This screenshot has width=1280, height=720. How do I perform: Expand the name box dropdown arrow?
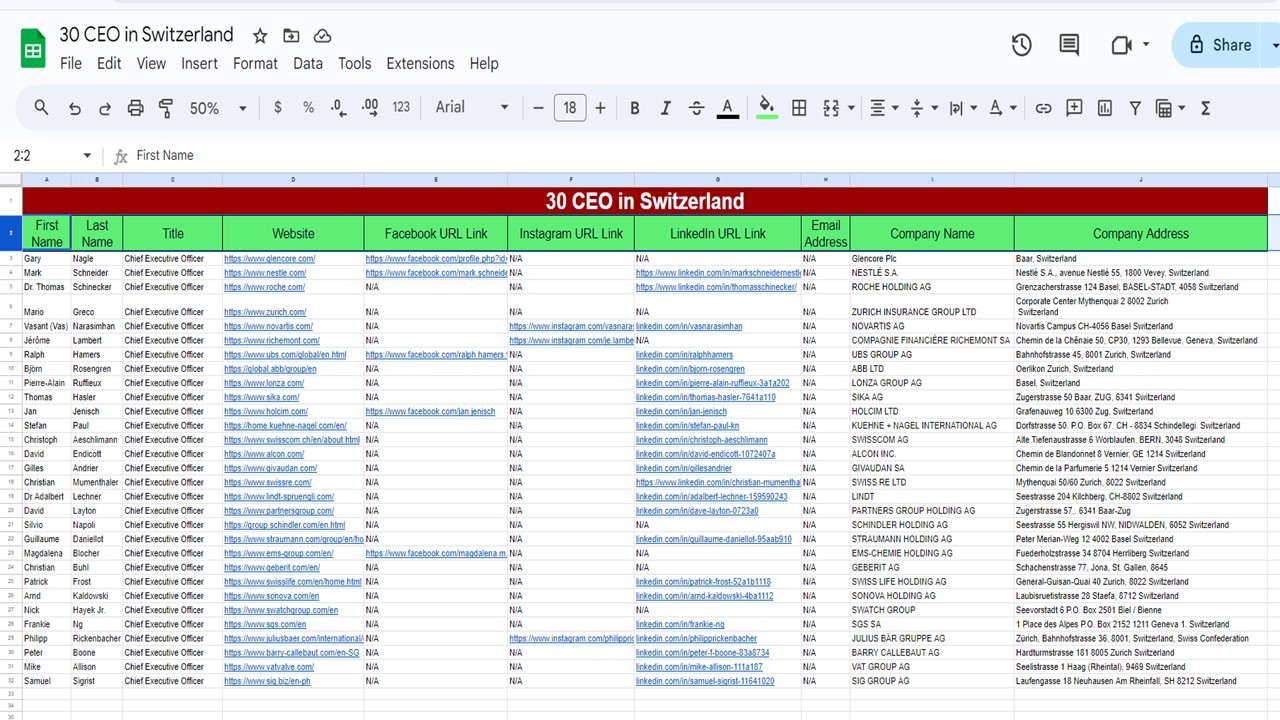click(87, 156)
